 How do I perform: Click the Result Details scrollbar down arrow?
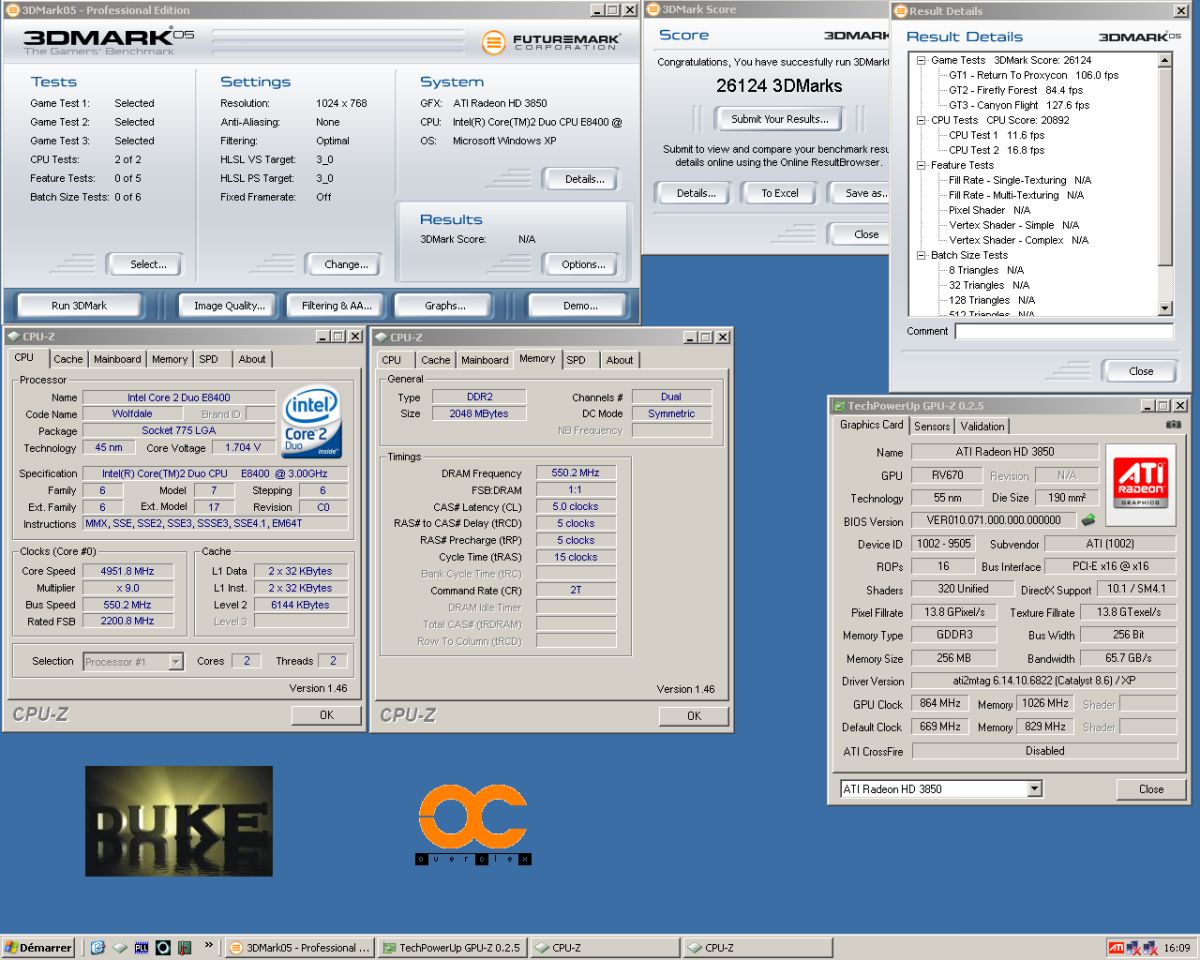click(x=1165, y=308)
